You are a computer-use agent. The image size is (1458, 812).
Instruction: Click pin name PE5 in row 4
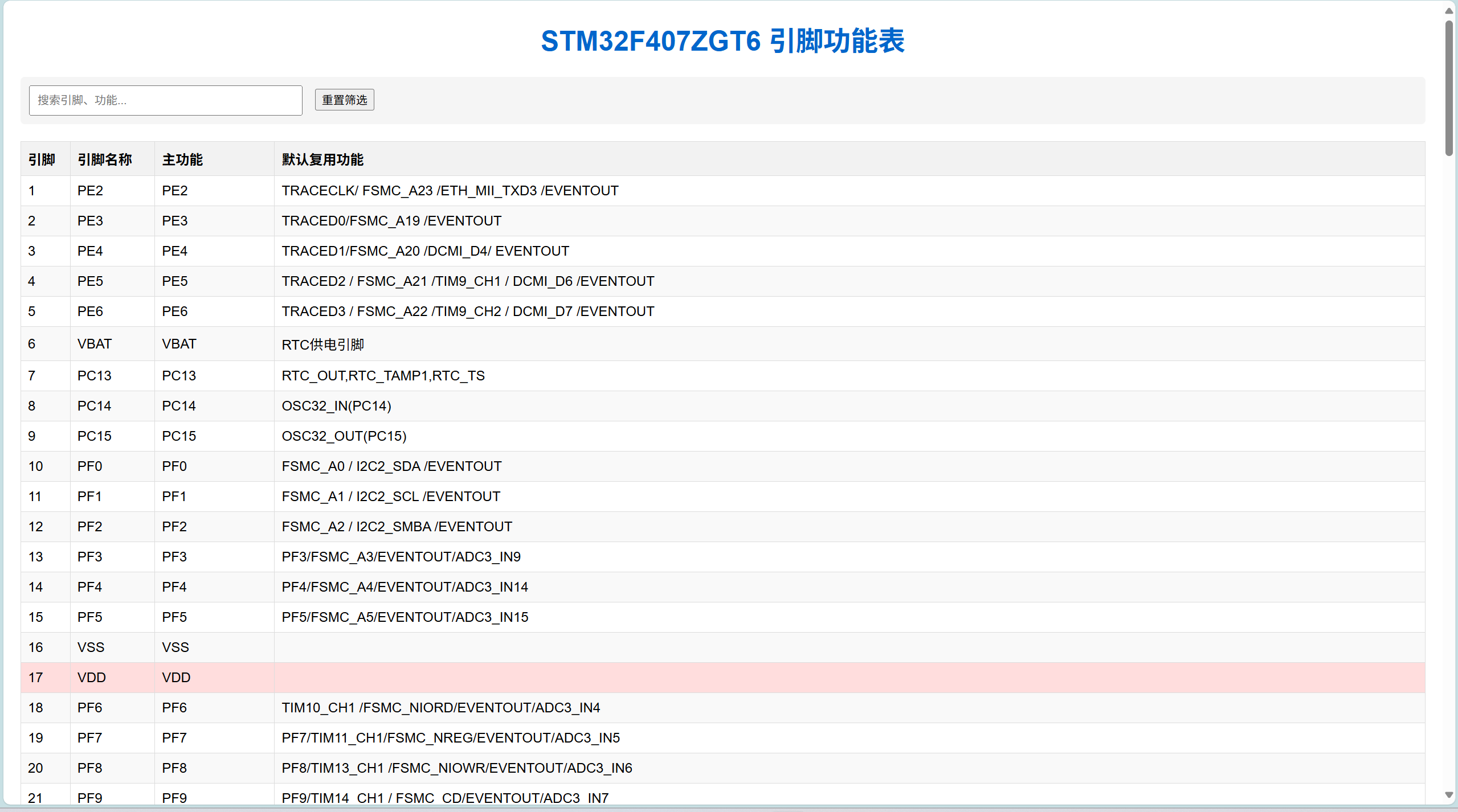tap(112, 281)
